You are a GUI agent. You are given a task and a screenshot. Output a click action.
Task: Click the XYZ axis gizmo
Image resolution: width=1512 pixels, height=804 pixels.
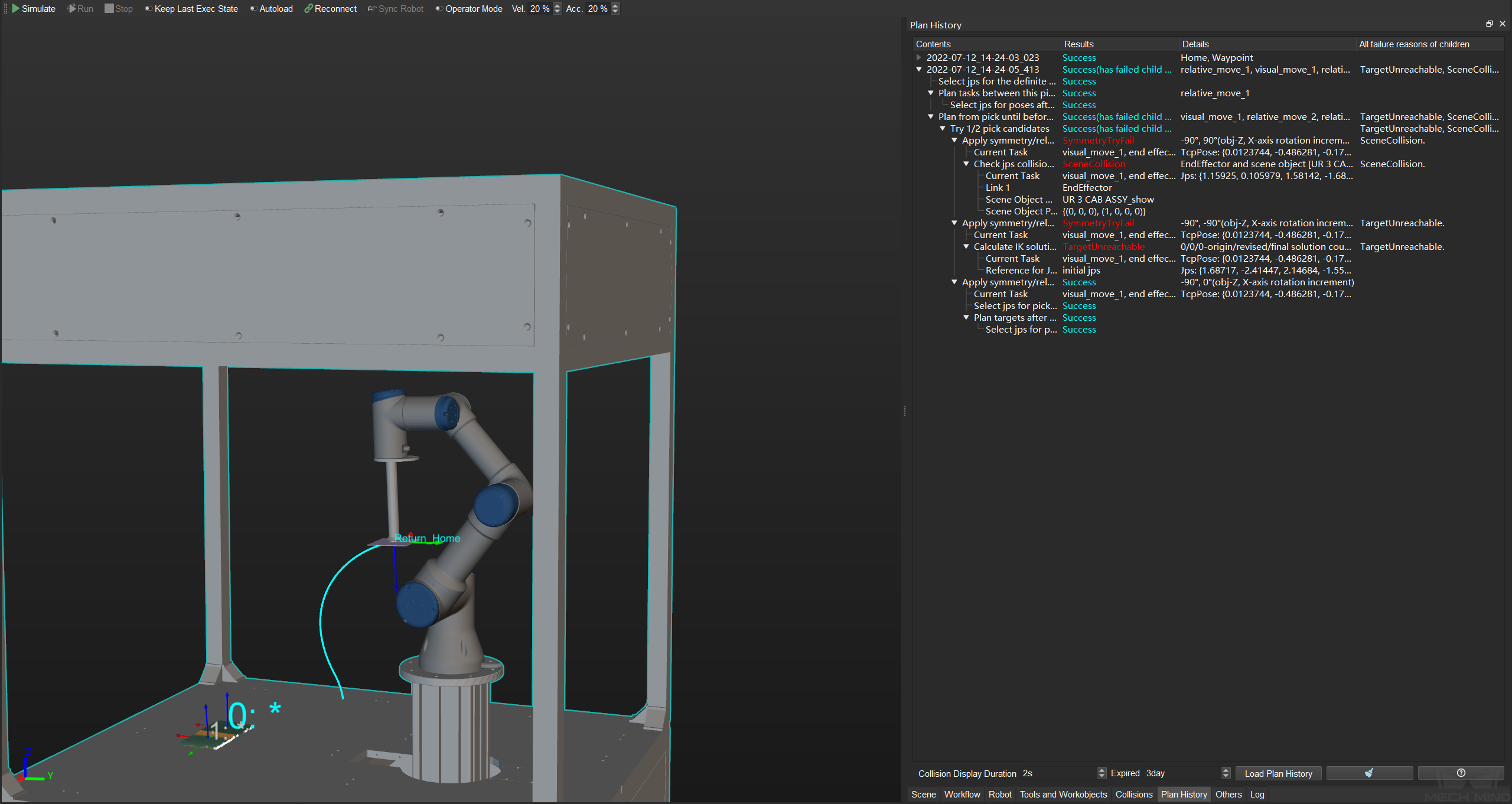pos(34,767)
